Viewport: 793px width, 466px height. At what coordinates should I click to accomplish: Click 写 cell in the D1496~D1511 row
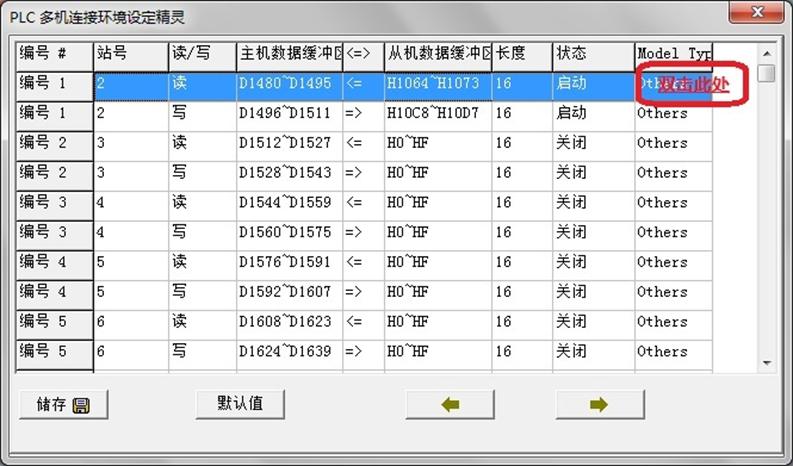click(202, 117)
